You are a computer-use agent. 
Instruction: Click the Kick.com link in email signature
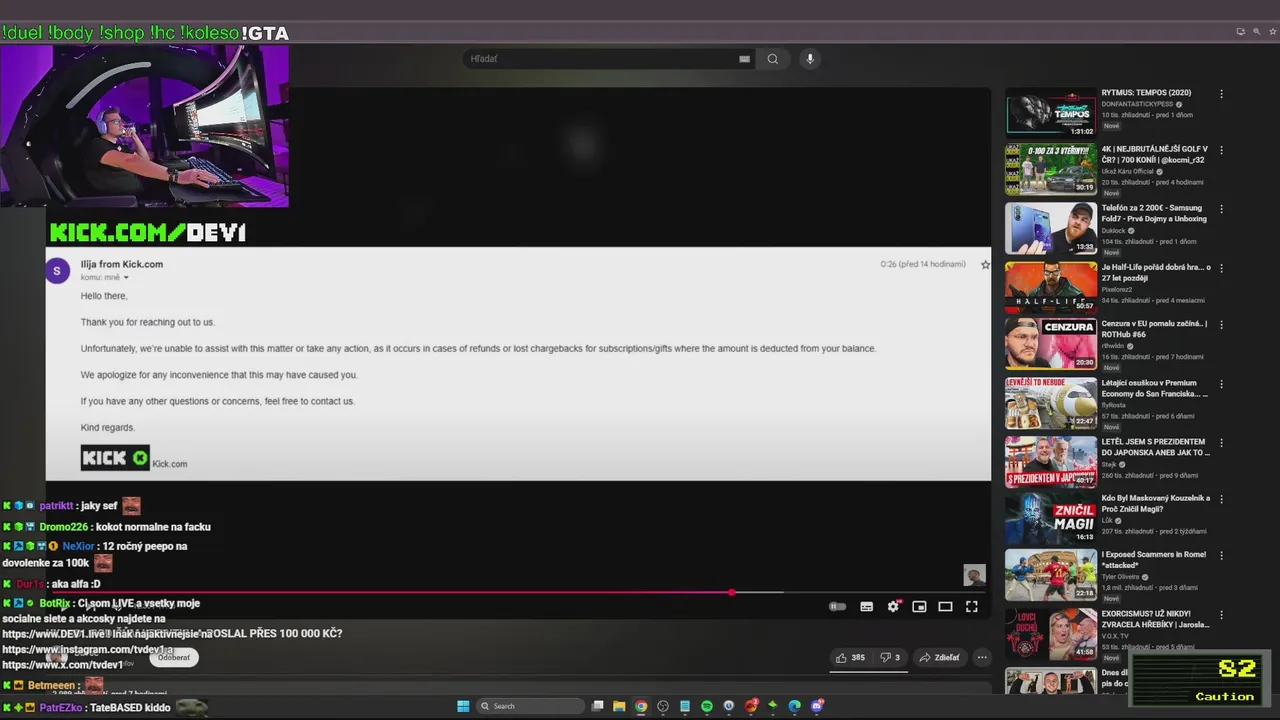coord(170,464)
